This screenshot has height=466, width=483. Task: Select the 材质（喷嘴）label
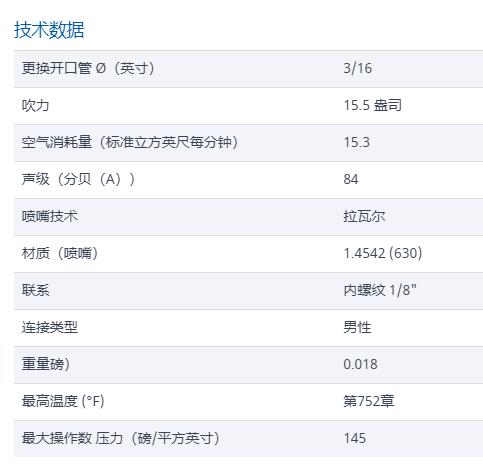tap(60, 253)
